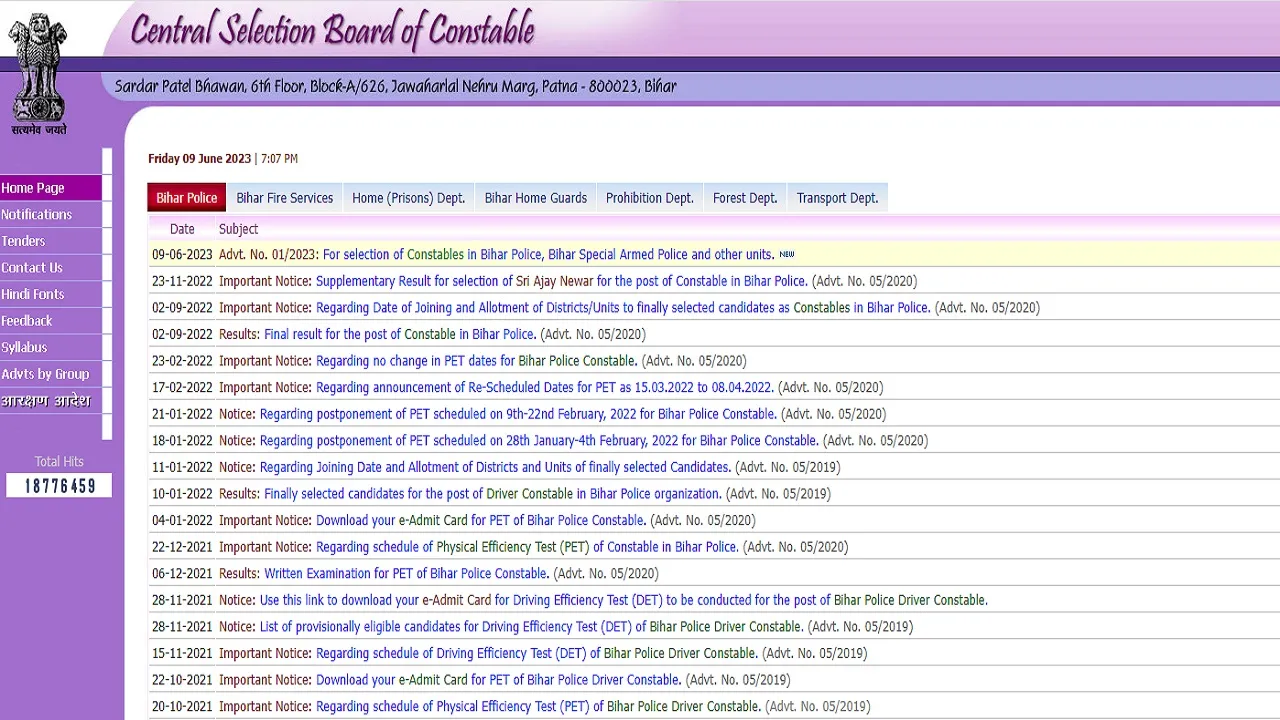Click the date 23-02-2022 cell
Viewport: 1280px width, 720px height.
(x=182, y=361)
